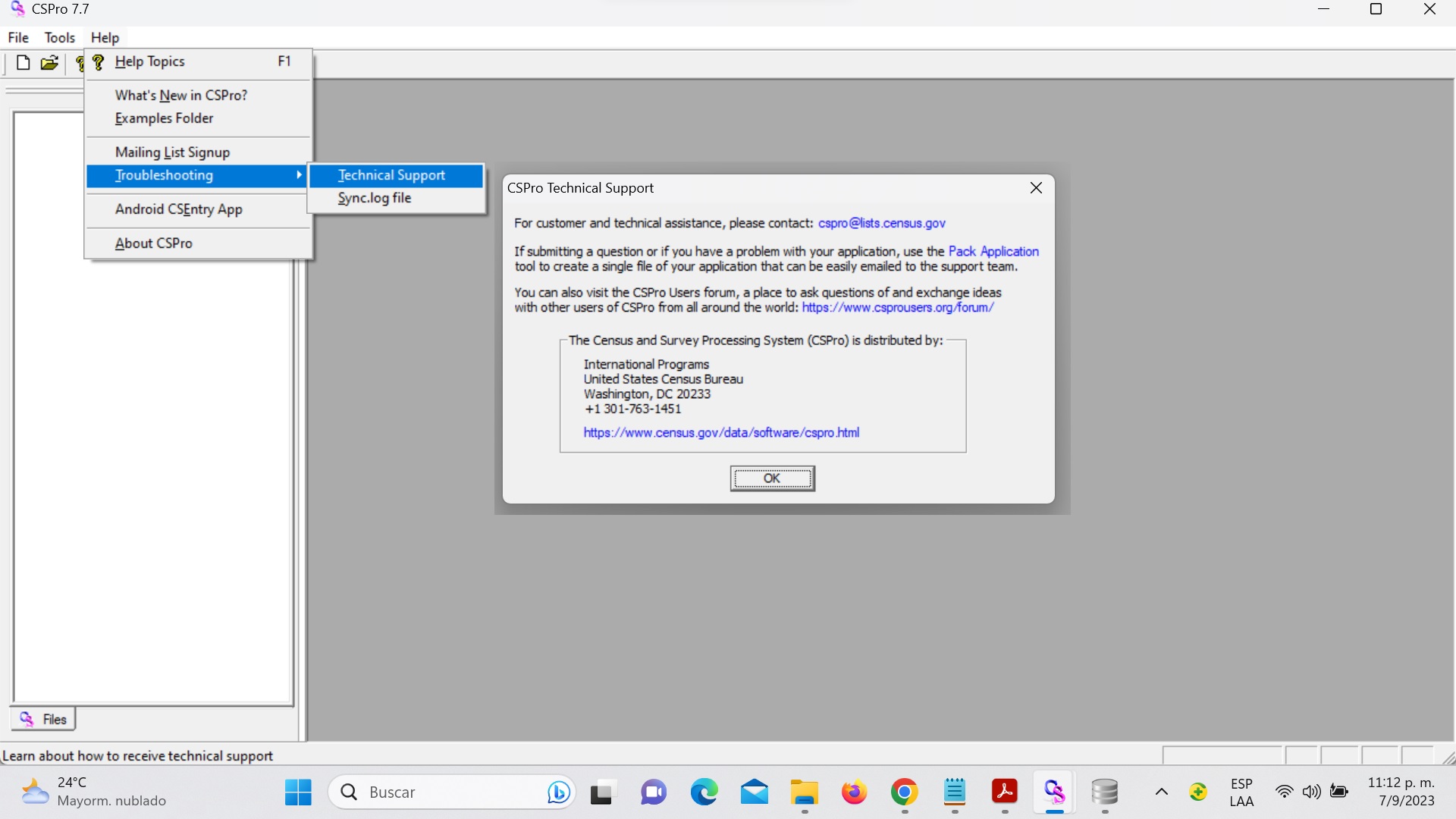Click the Help menu in menu bar
The image size is (1456, 819).
(105, 37)
